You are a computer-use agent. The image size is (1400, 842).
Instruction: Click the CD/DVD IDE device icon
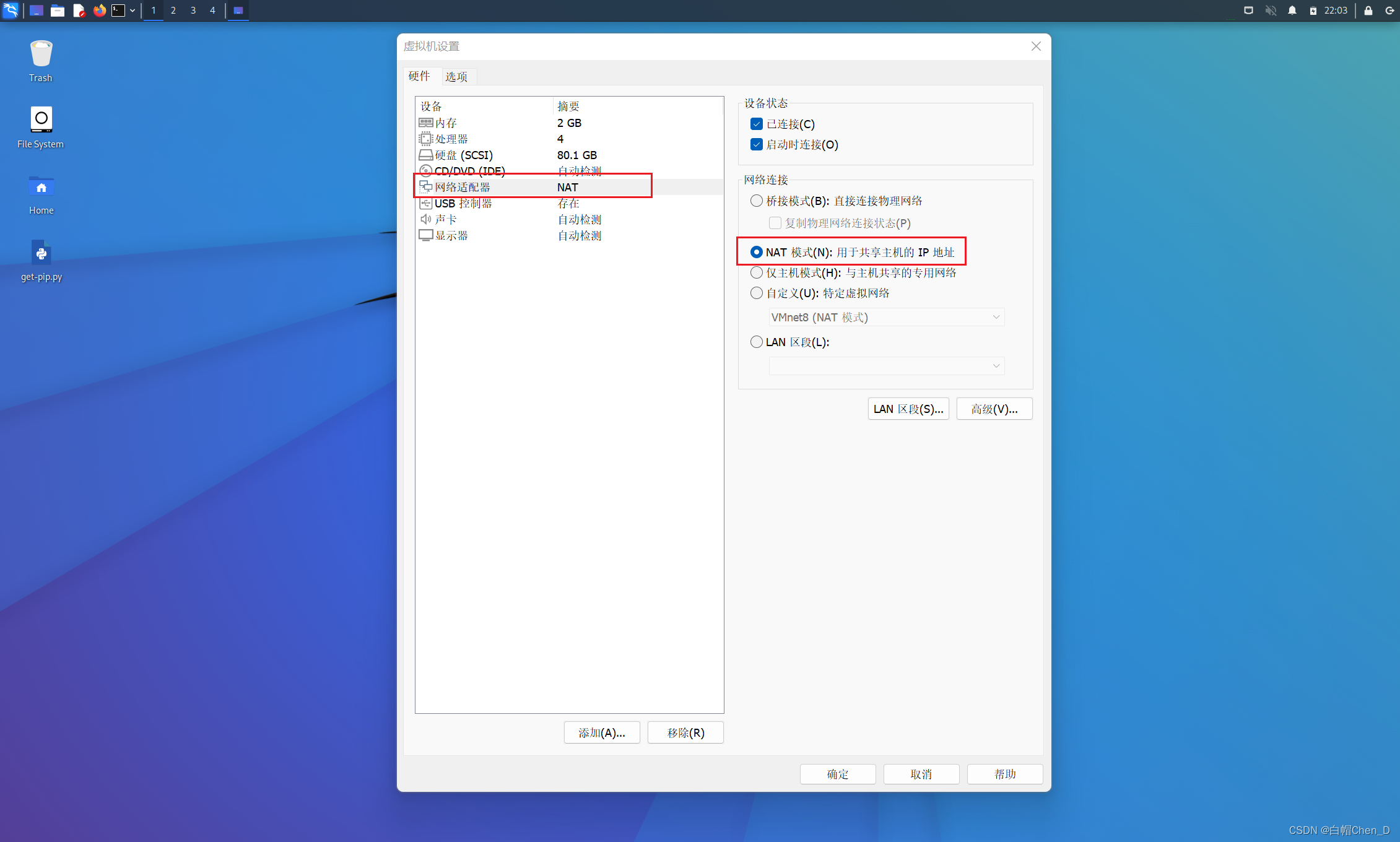(x=426, y=171)
